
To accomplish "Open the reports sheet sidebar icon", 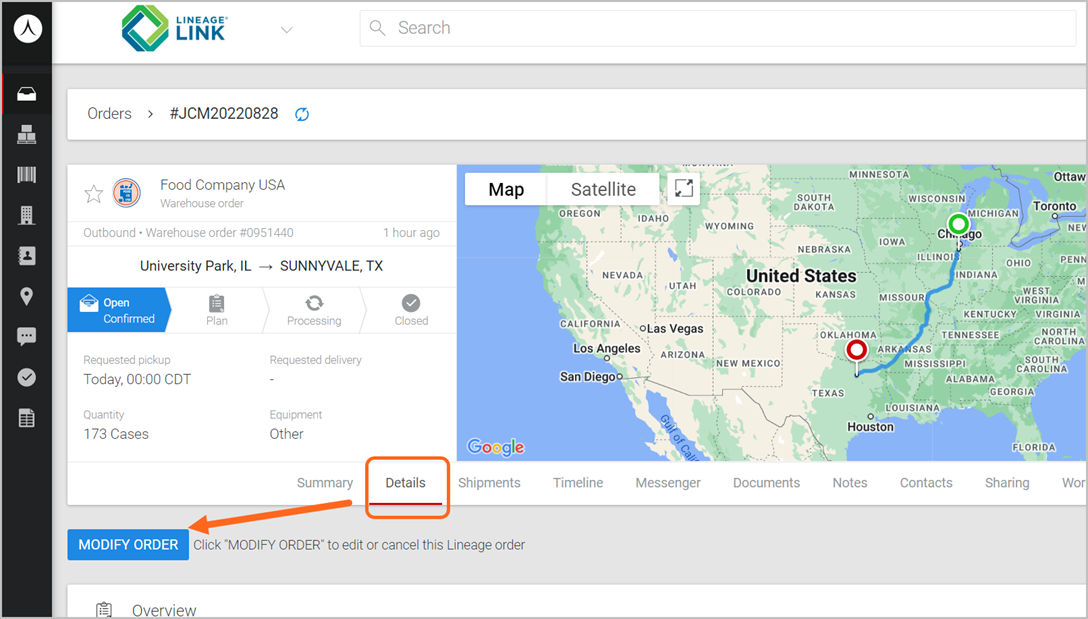I will (x=26, y=418).
